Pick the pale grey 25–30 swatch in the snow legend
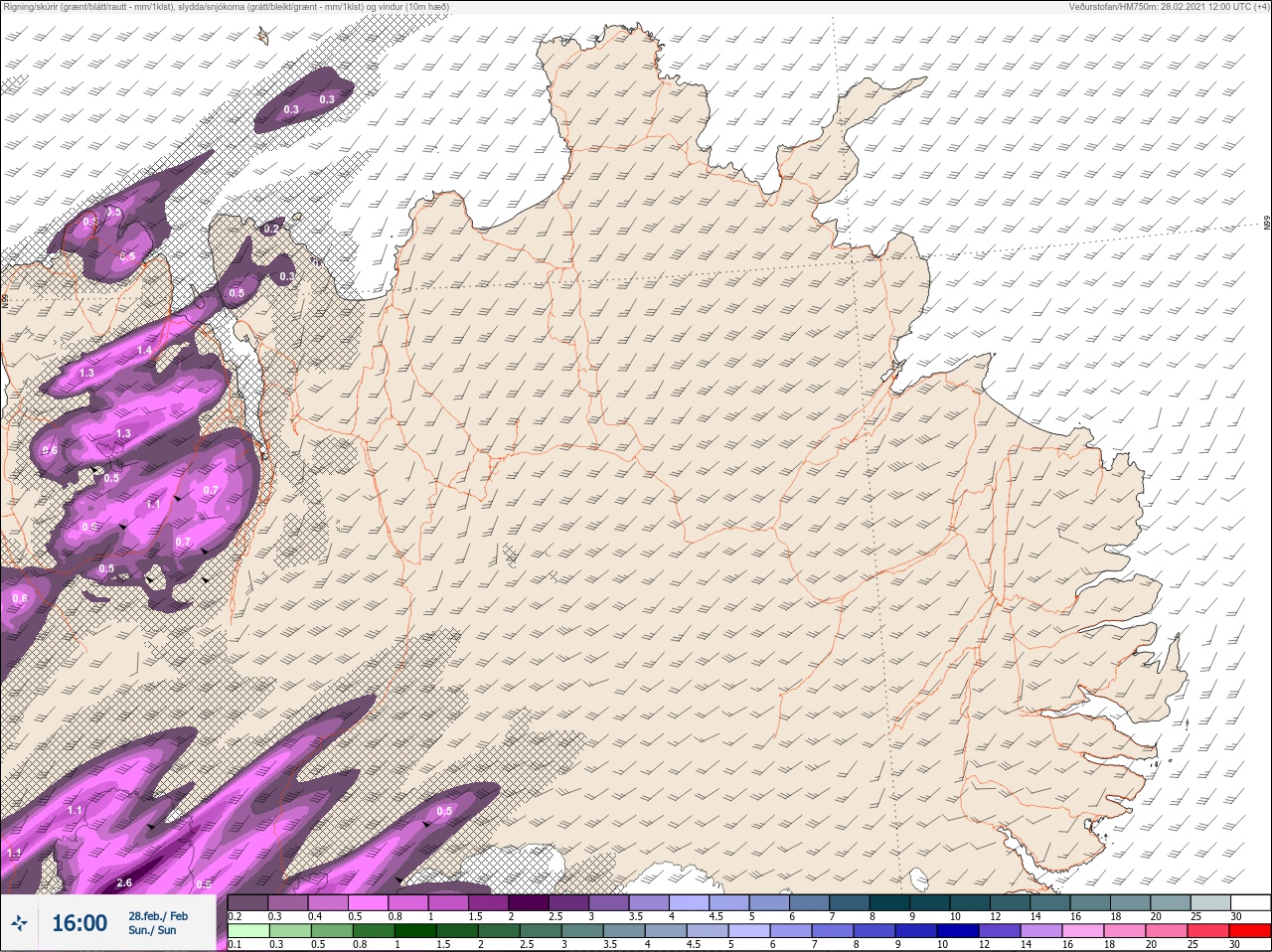 click(1211, 902)
